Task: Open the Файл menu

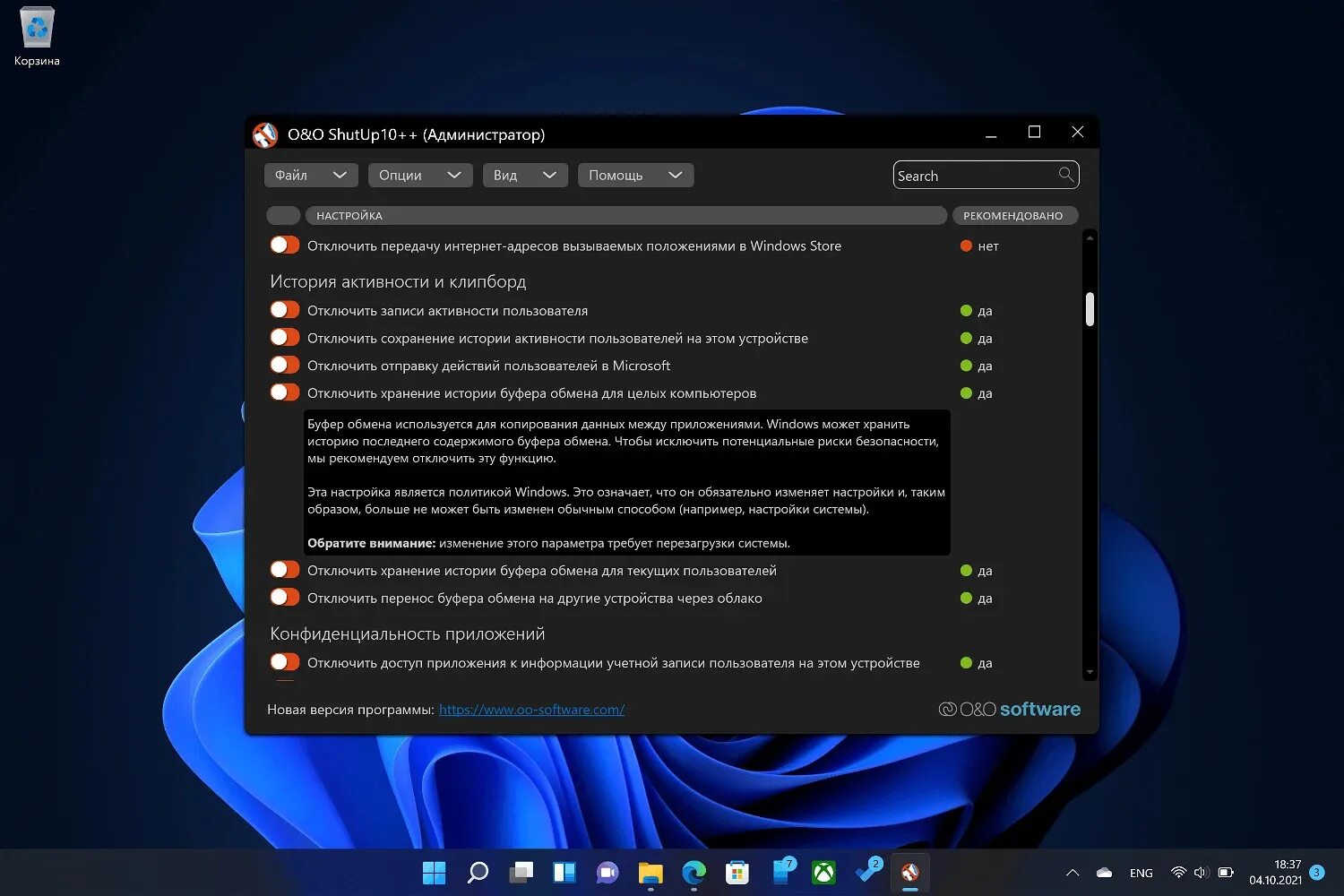Action: [x=311, y=176]
